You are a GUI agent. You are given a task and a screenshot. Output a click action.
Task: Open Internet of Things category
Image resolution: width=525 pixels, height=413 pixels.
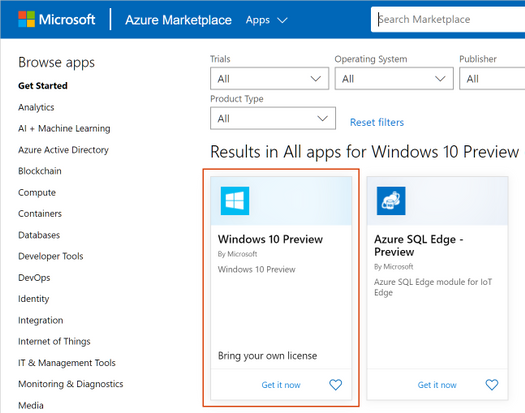(54, 341)
